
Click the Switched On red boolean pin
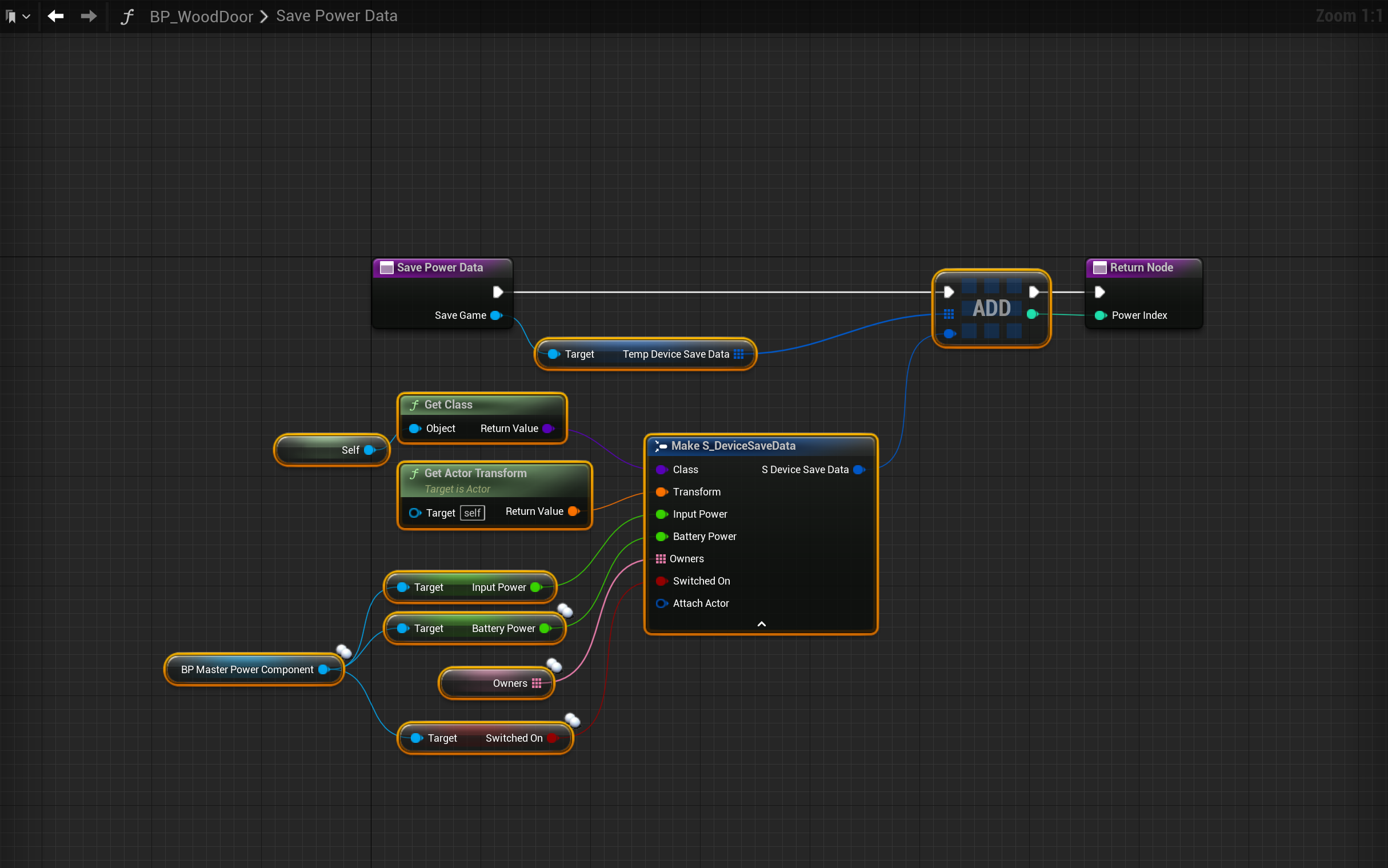click(x=661, y=581)
